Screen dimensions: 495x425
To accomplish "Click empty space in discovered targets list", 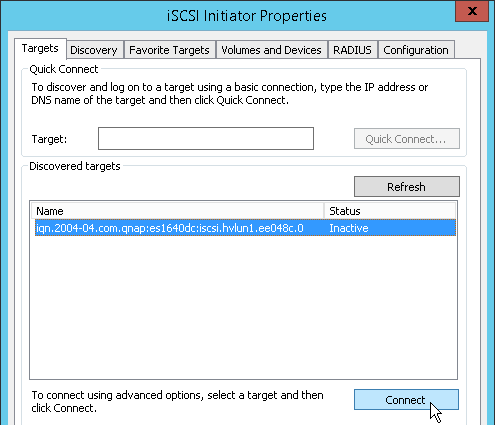I will pos(243,307).
